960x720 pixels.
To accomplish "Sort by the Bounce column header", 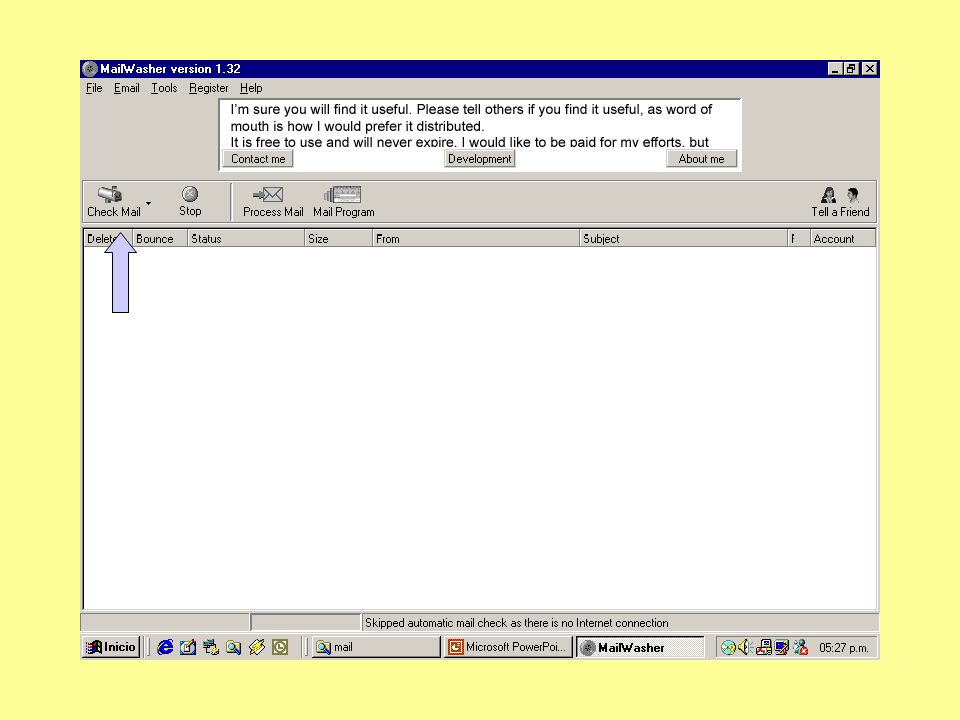I will click(x=159, y=239).
